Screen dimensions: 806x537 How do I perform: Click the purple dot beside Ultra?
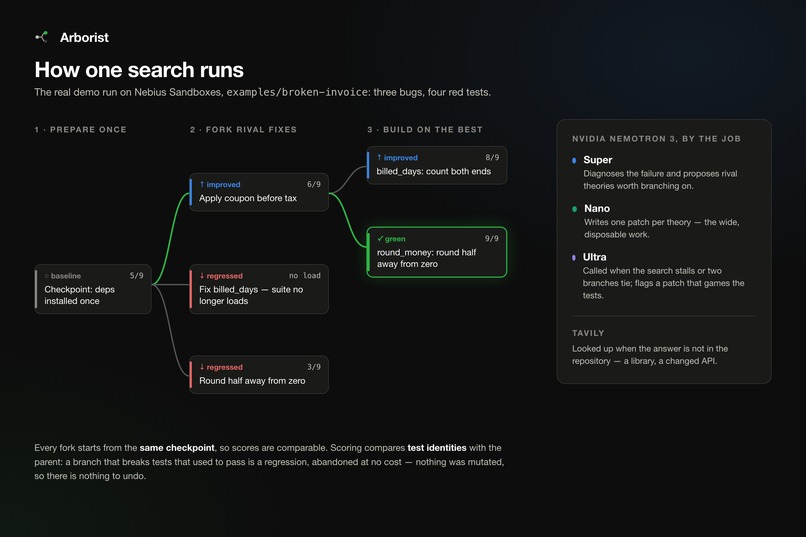point(574,257)
